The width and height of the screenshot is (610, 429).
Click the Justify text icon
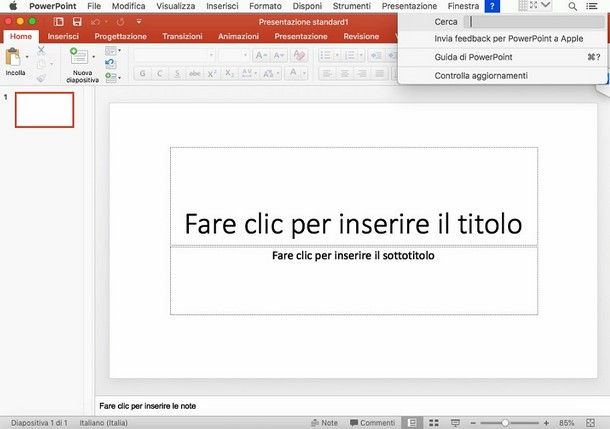click(x=380, y=74)
